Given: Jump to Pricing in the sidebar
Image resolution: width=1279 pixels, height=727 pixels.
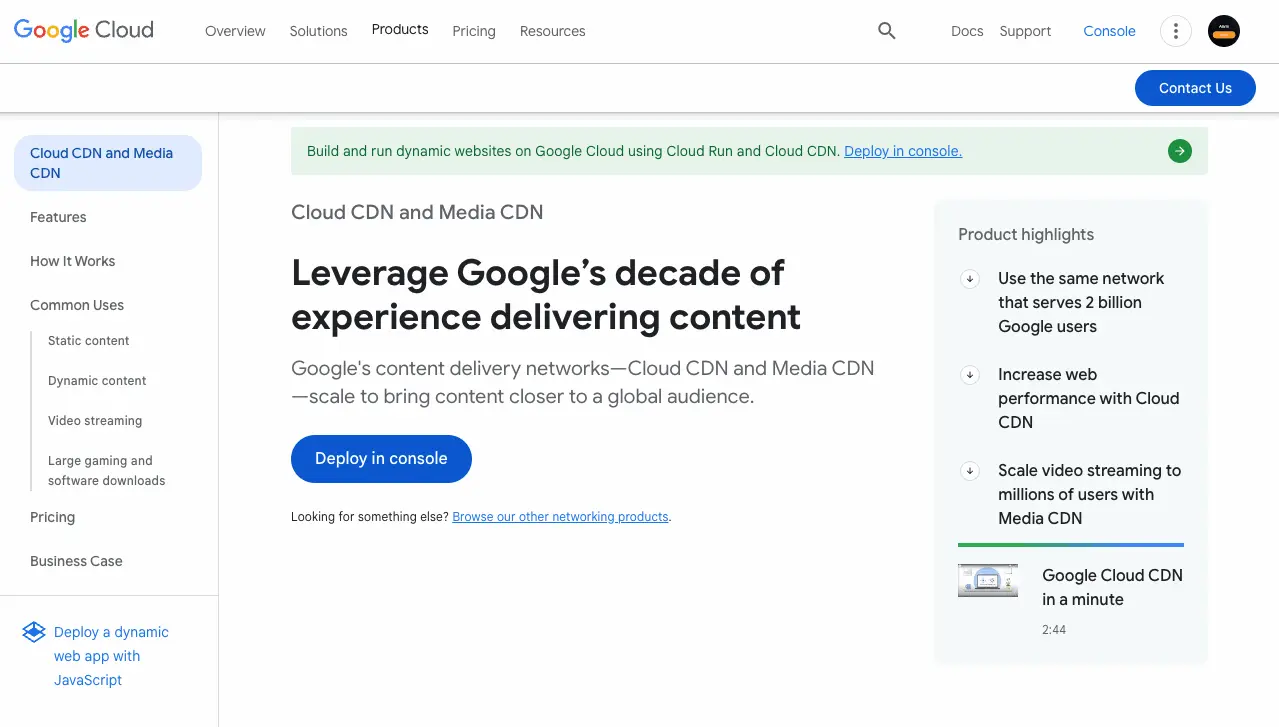Looking at the screenshot, I should click(52, 517).
